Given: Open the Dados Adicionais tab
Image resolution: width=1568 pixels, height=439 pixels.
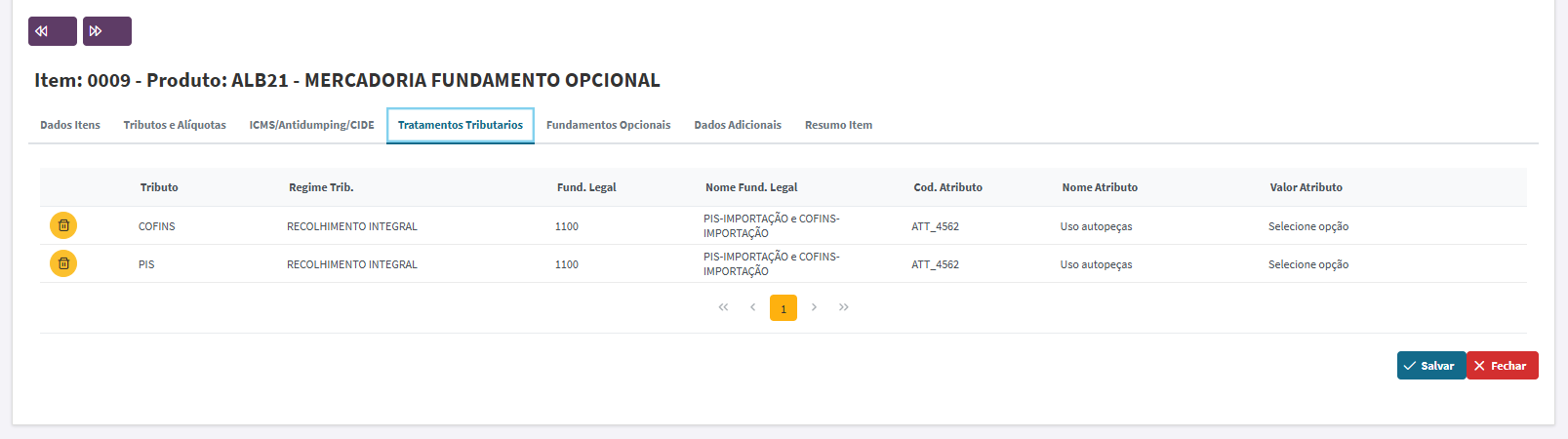Looking at the screenshot, I should tap(738, 125).
